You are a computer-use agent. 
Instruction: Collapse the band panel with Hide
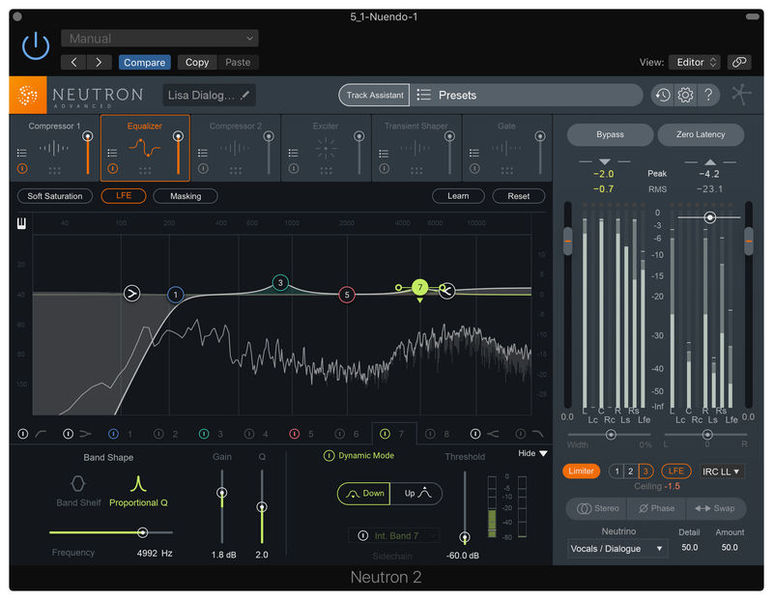pyautogui.click(x=532, y=453)
